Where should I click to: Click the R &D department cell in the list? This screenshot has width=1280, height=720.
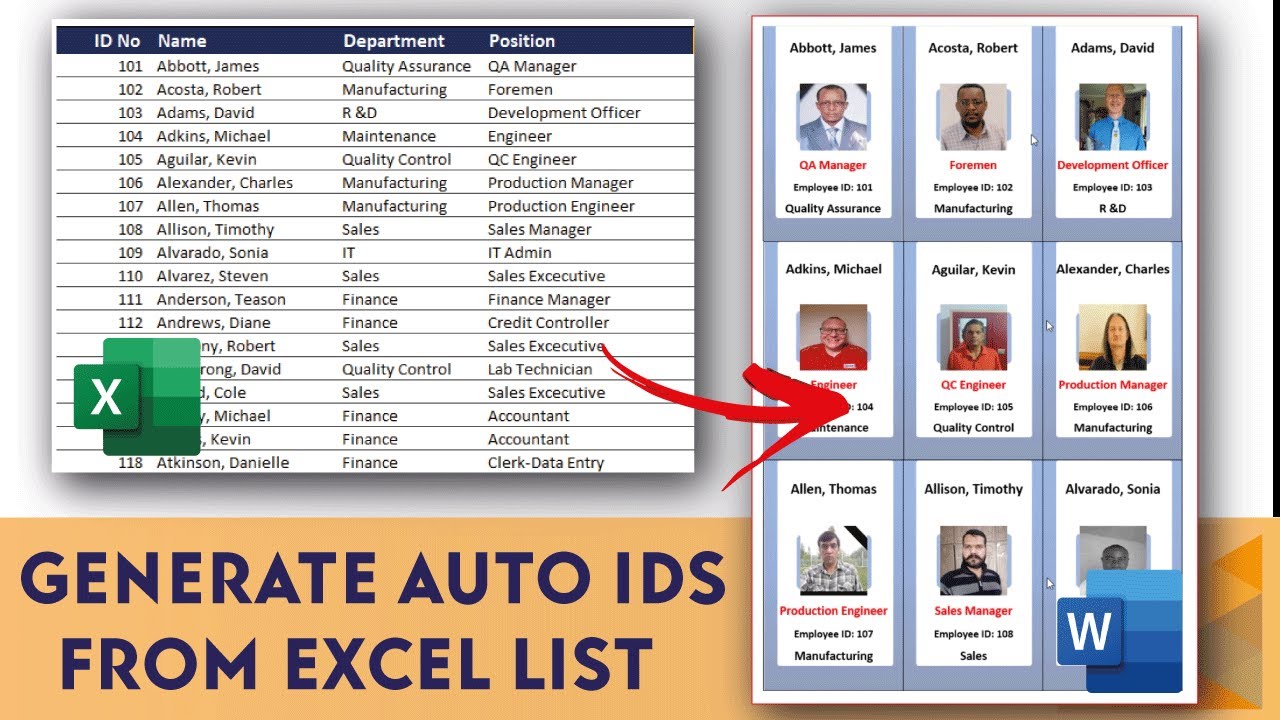pyautogui.click(x=360, y=113)
